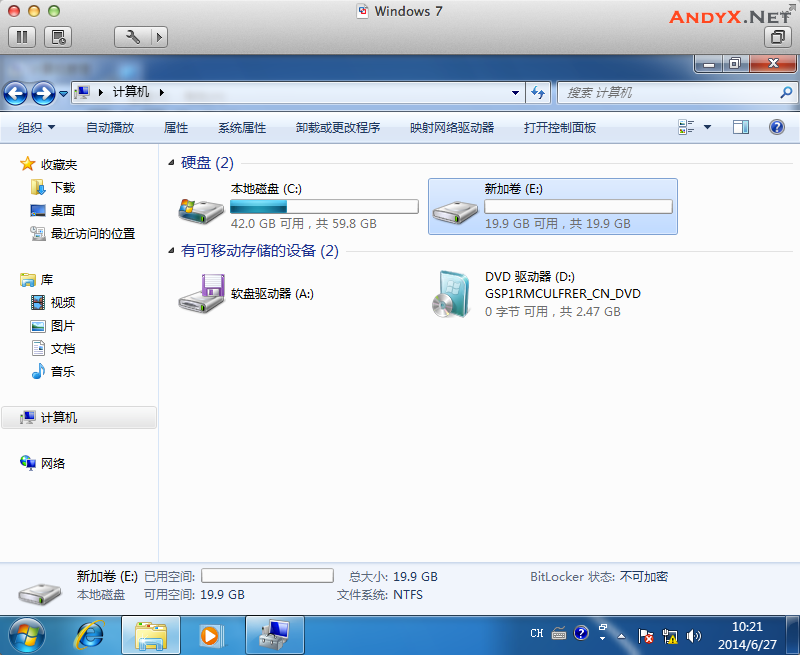Collapse the 有可移动存储的设备 (2) group
The height and width of the screenshot is (655, 800).
171,250
